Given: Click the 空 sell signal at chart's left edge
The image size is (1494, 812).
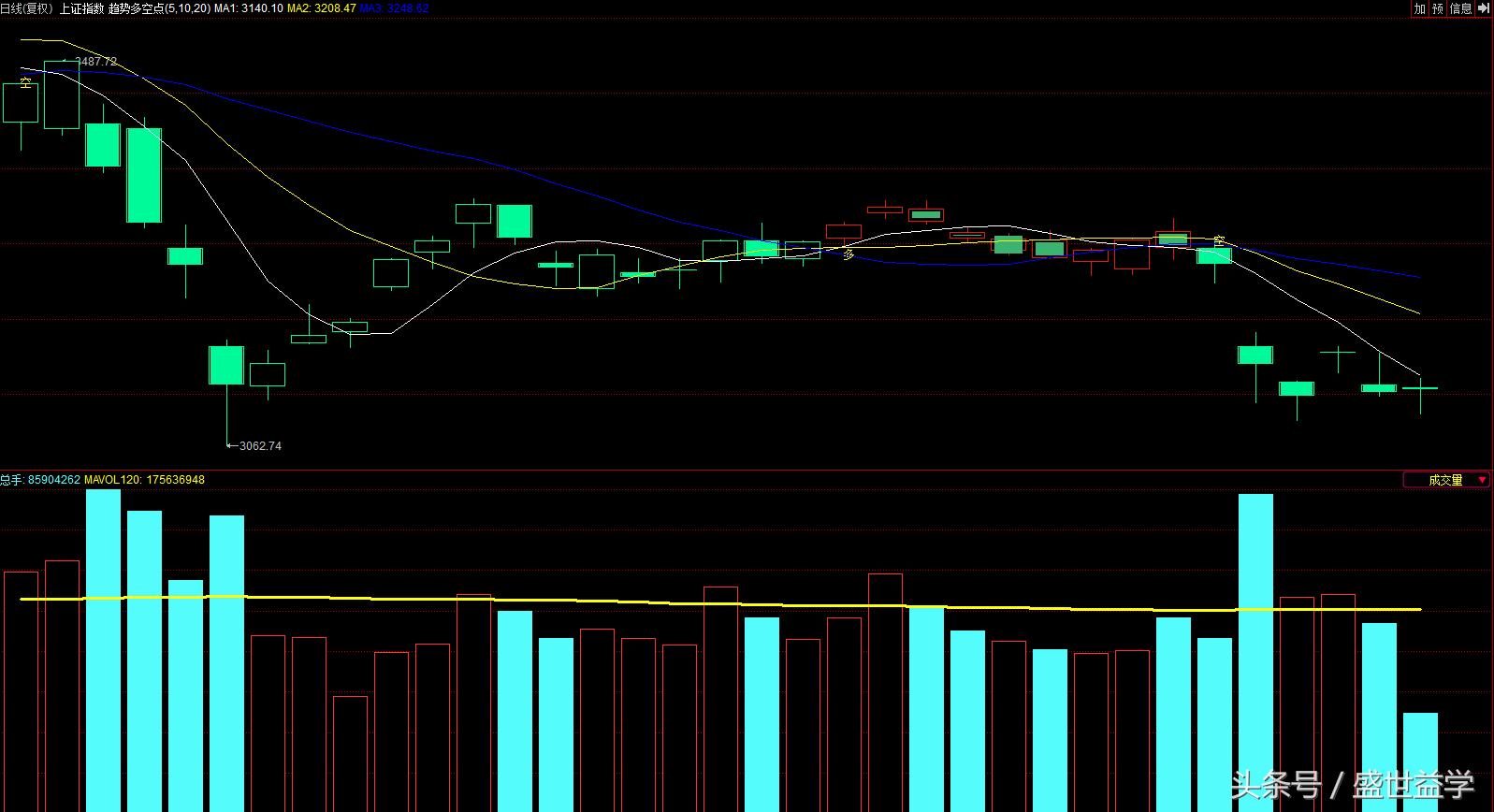Looking at the screenshot, I should [25, 82].
